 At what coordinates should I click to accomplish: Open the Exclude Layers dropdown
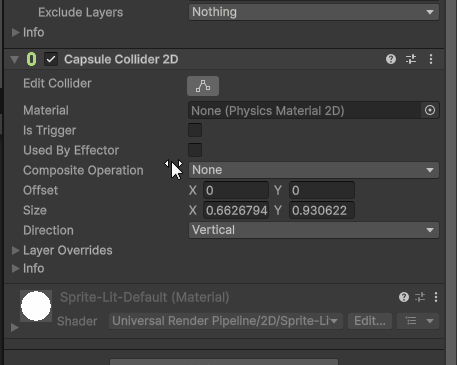tap(314, 12)
